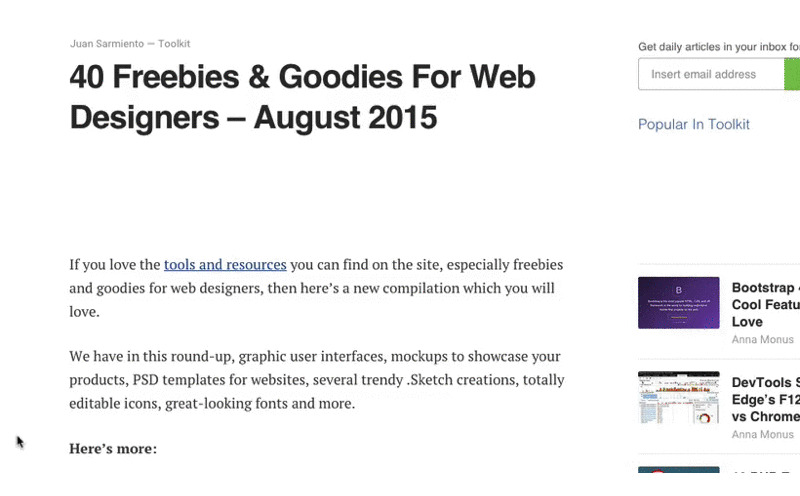This screenshot has height=496, width=800.
Task: Open the Bootstrap Cool Features article title
Action: coord(765,305)
